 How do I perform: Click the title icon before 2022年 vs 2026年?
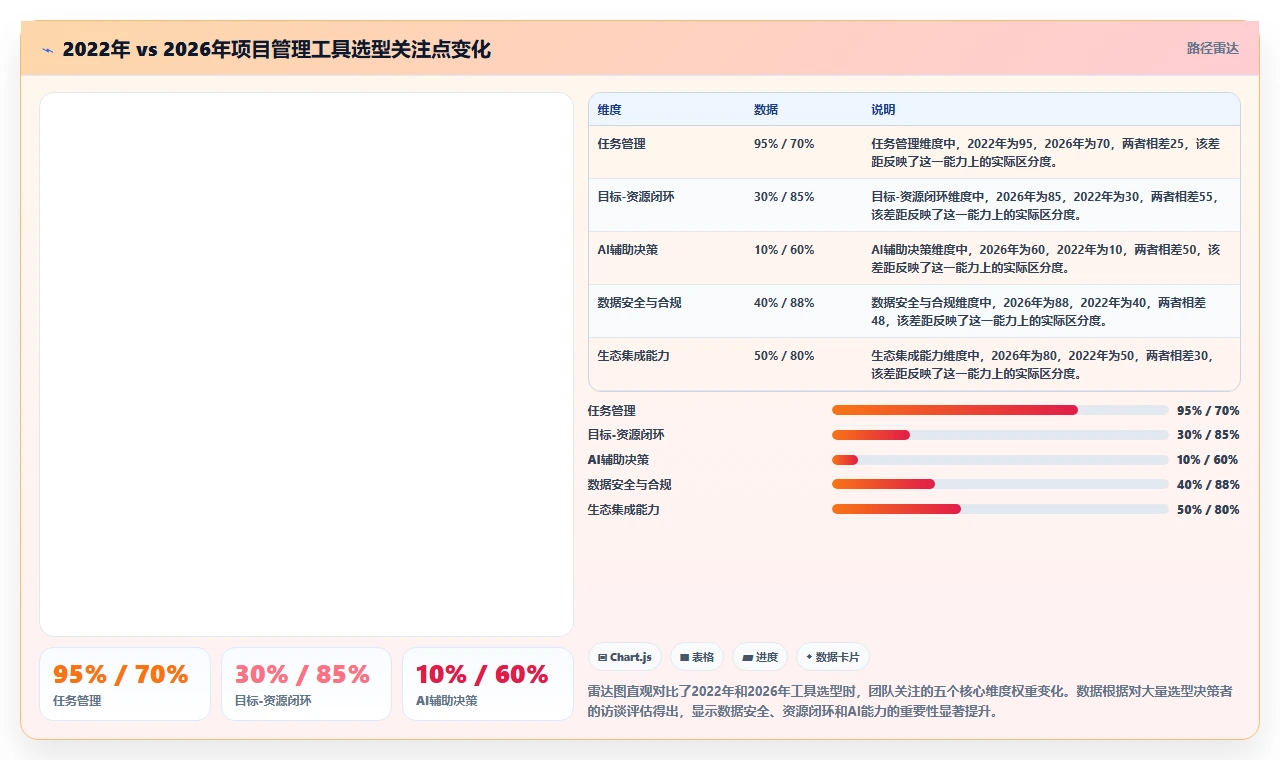pos(47,49)
